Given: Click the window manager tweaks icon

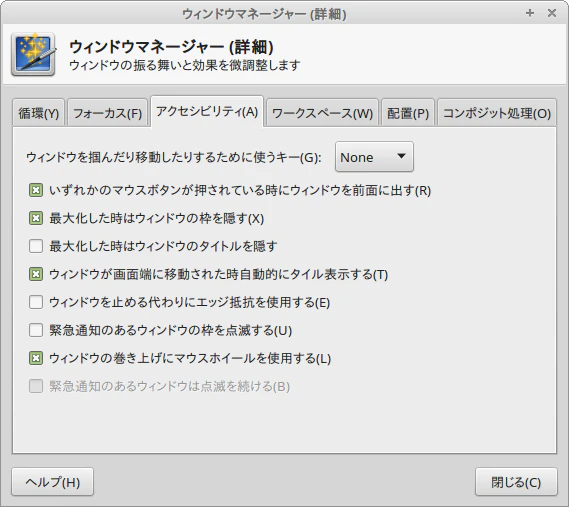Looking at the screenshot, I should click(x=33, y=54).
